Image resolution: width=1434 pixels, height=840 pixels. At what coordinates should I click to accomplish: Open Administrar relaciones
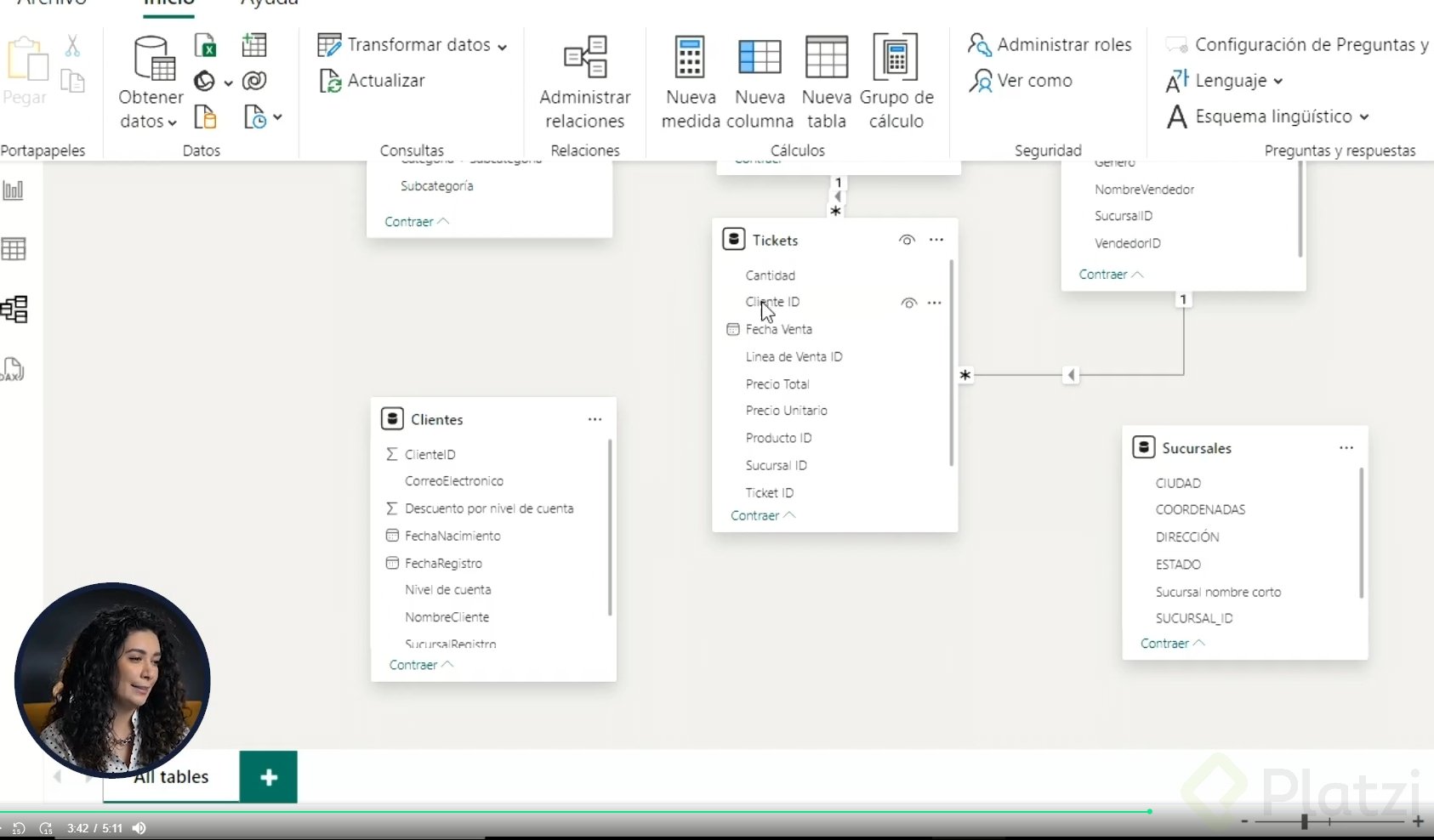(585, 82)
